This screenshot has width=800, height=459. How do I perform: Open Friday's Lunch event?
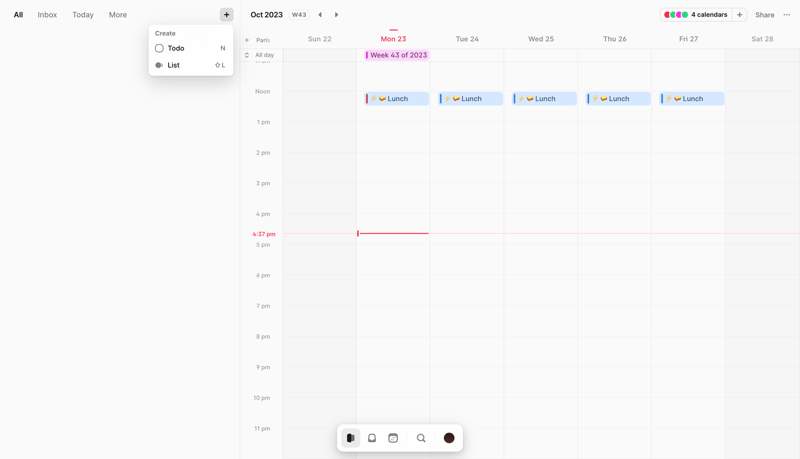coord(692,98)
